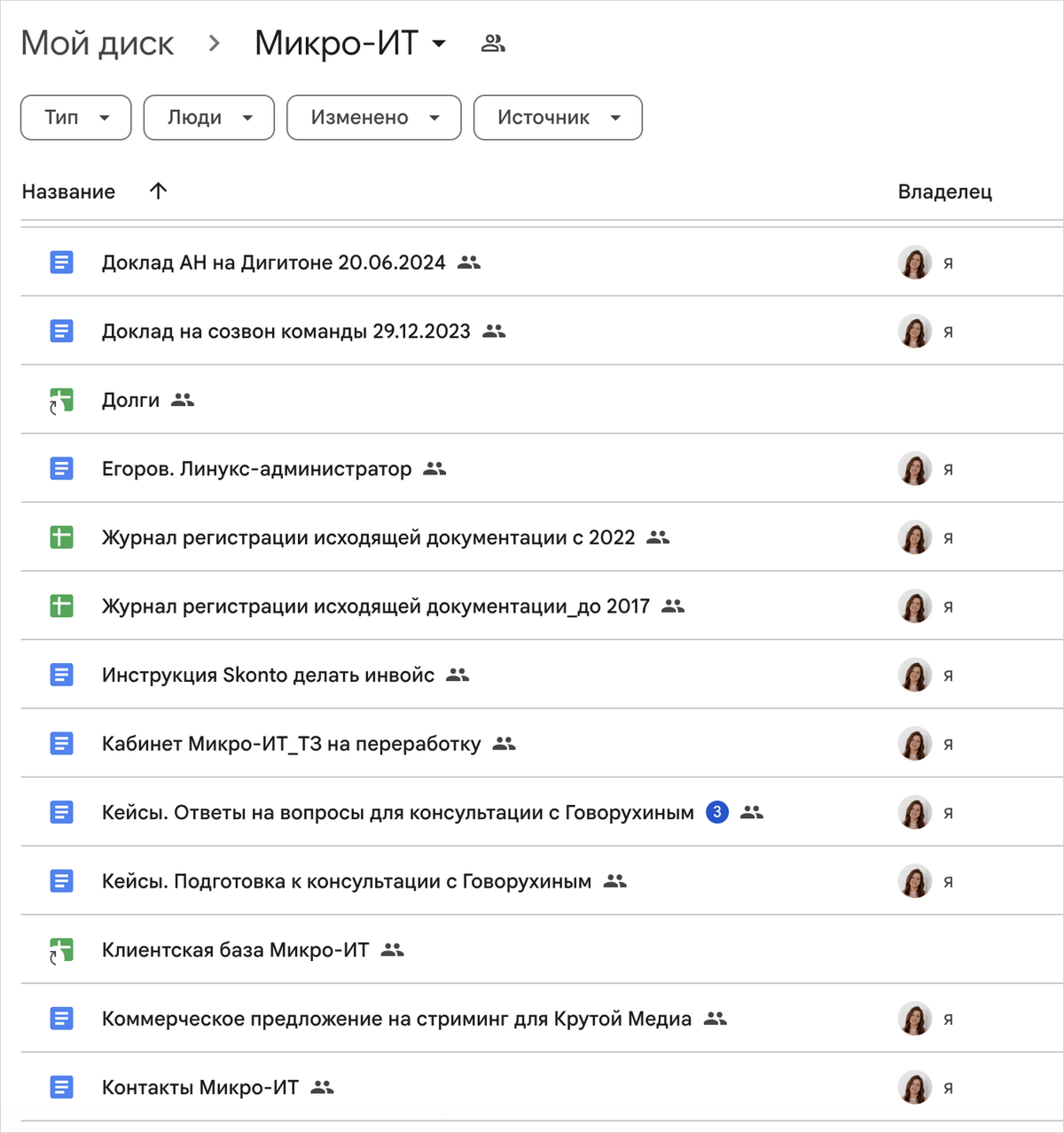Click the Docs icon for Кабинет Микро-ИТ_ТЗ

[61, 744]
